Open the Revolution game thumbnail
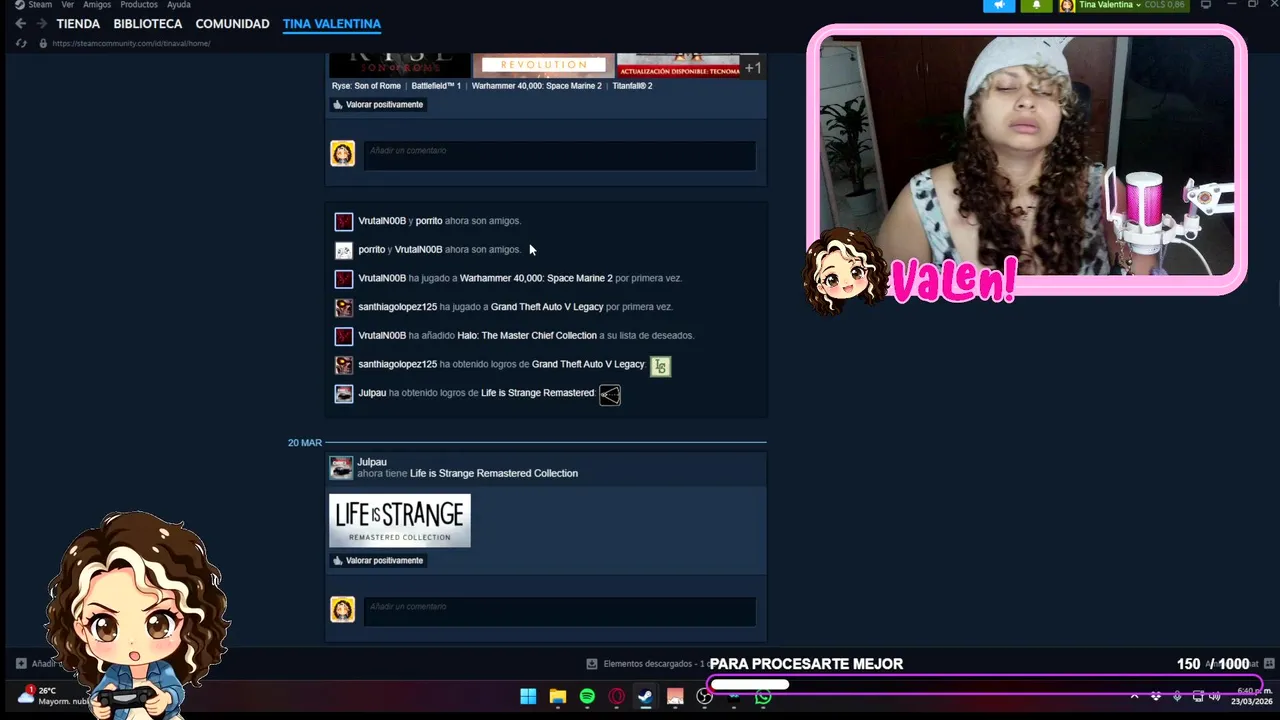This screenshot has width=1280, height=720. (x=543, y=65)
